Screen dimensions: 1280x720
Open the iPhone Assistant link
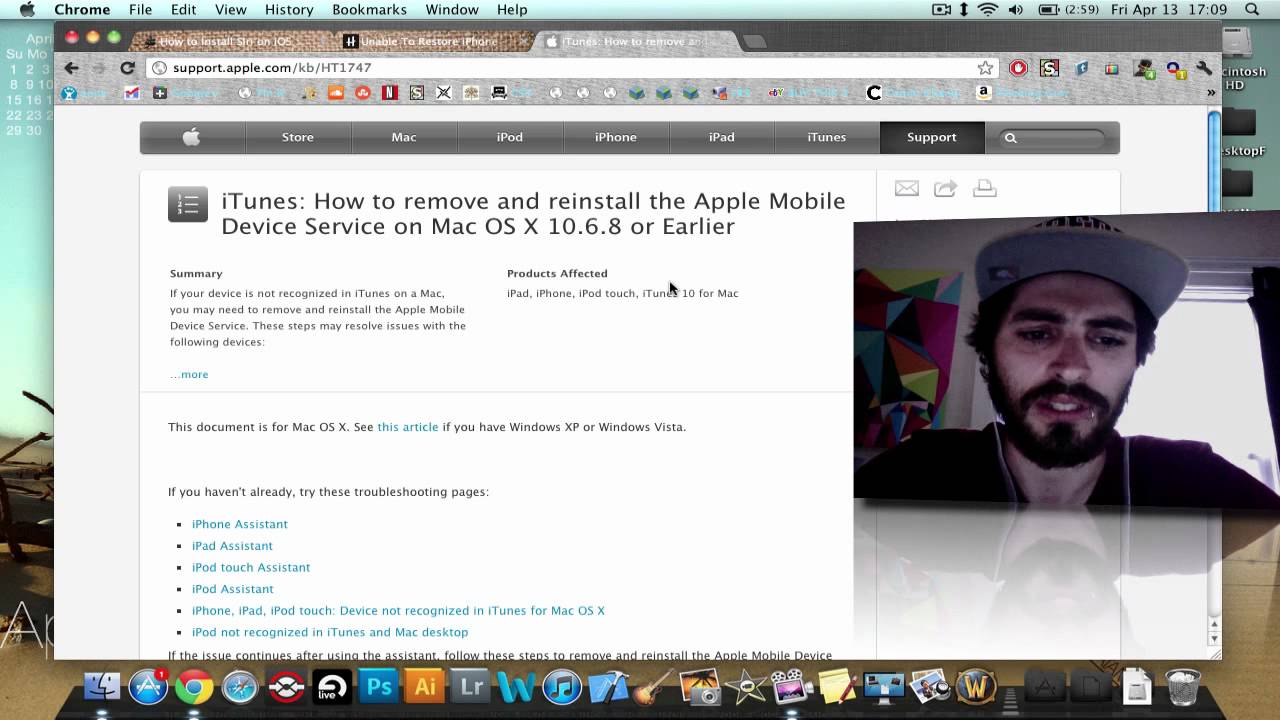(240, 524)
